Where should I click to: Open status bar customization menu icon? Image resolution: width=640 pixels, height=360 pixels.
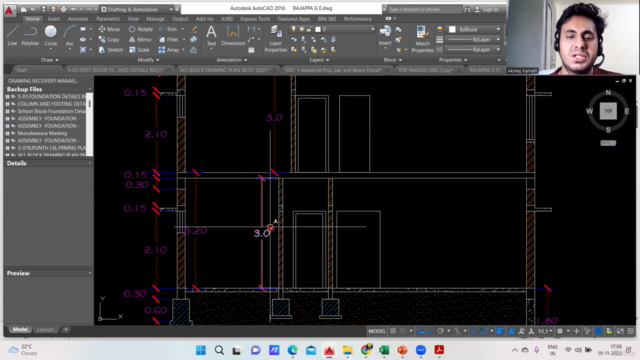click(x=631, y=331)
